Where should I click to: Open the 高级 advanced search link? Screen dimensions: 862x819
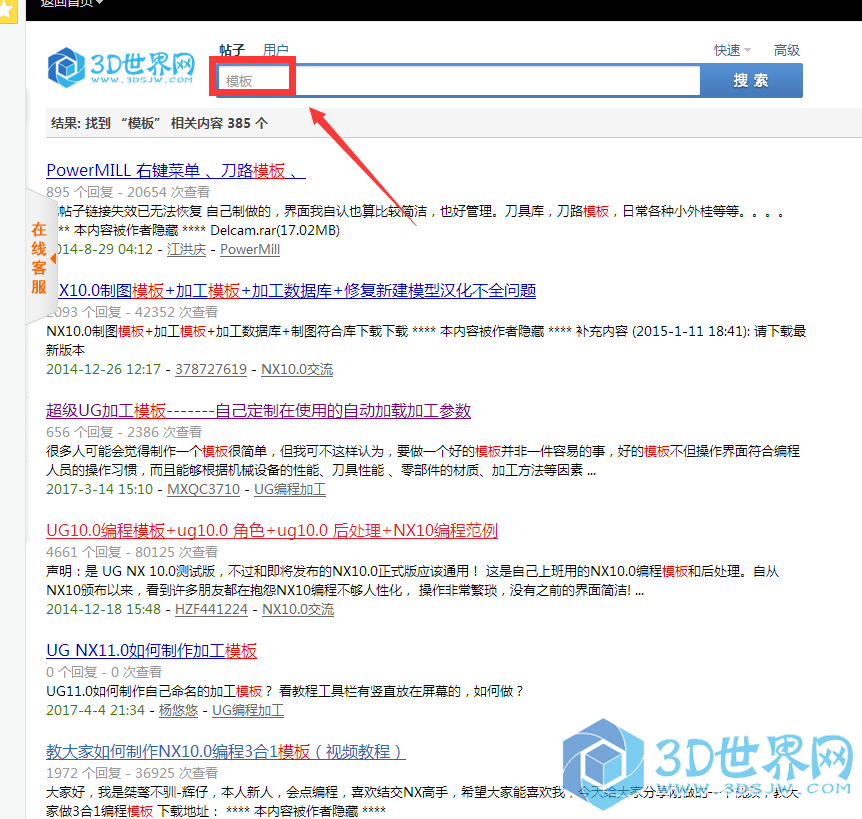coord(787,50)
